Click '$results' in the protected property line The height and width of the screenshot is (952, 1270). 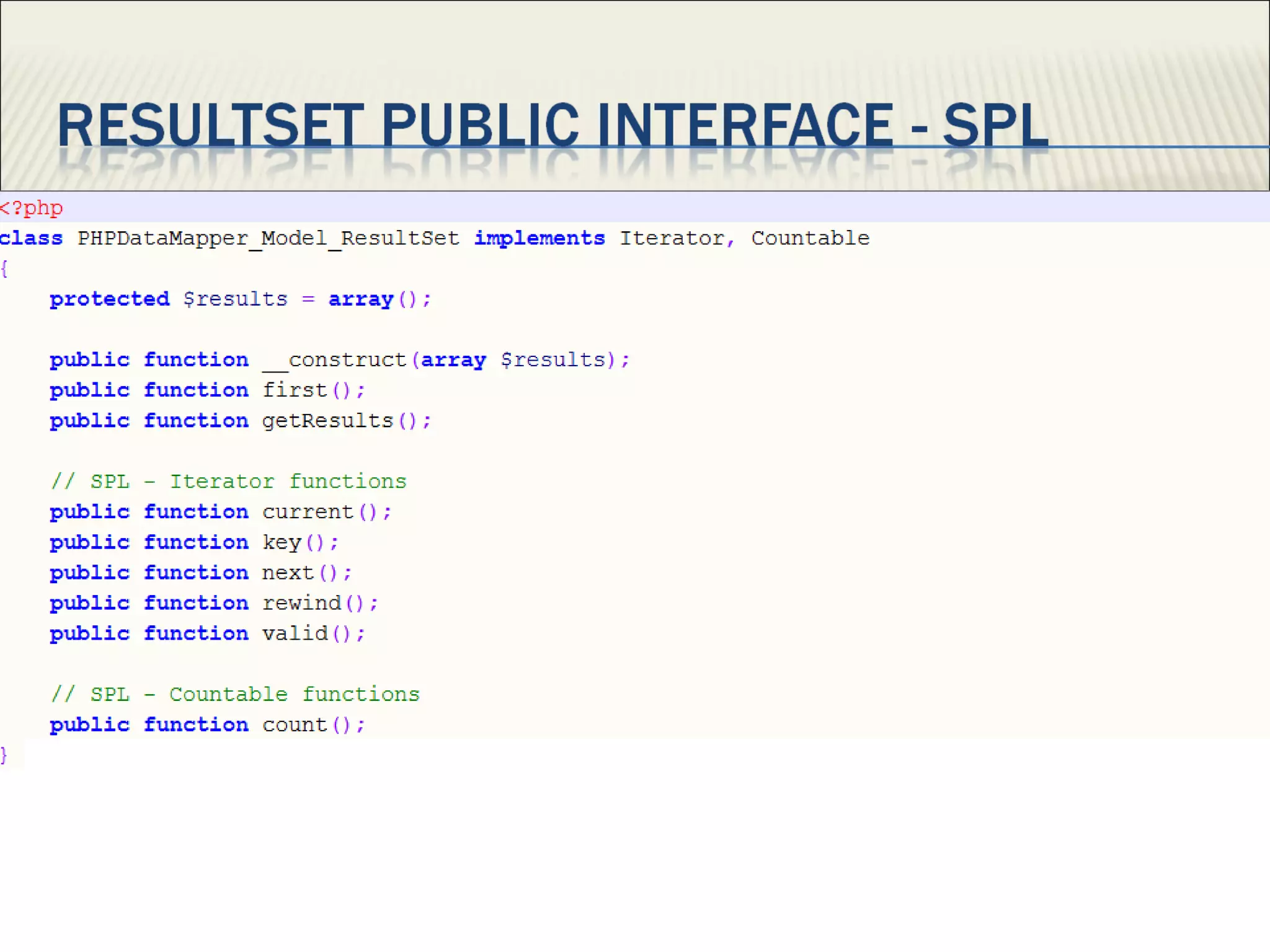coord(236,299)
